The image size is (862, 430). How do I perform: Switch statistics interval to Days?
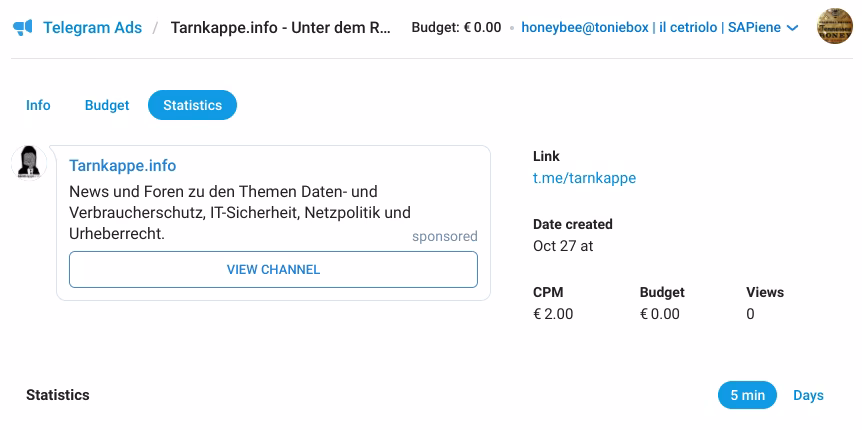coord(808,395)
